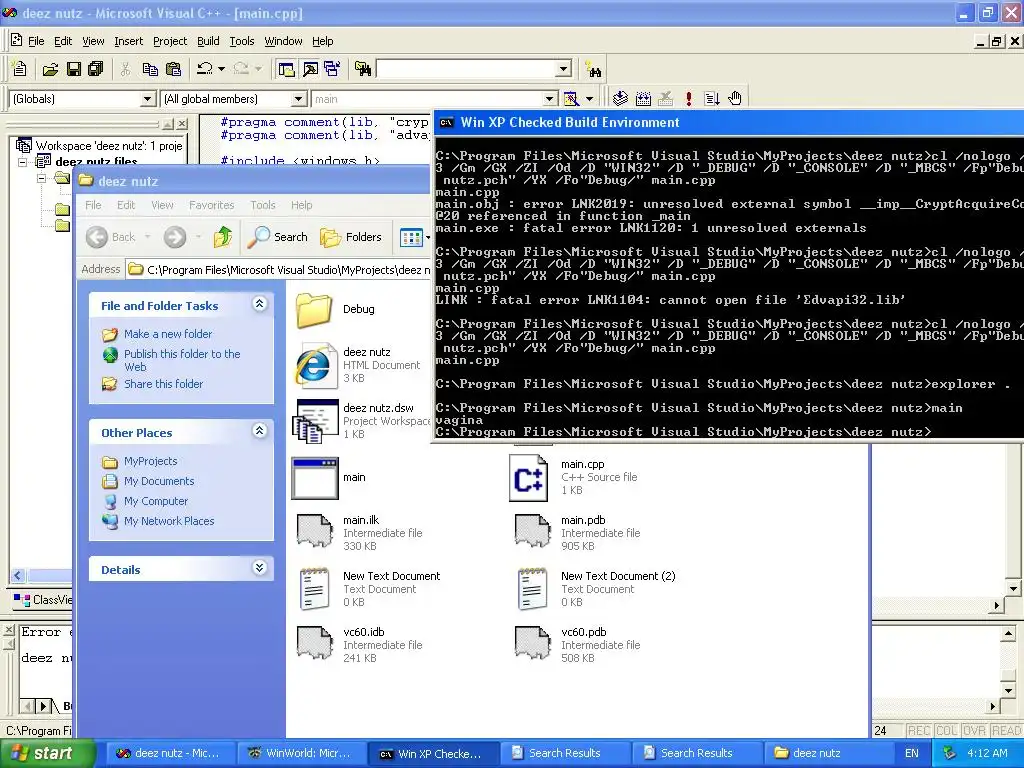Click Share this folder link
Image resolution: width=1024 pixels, height=768 pixels.
163,384
